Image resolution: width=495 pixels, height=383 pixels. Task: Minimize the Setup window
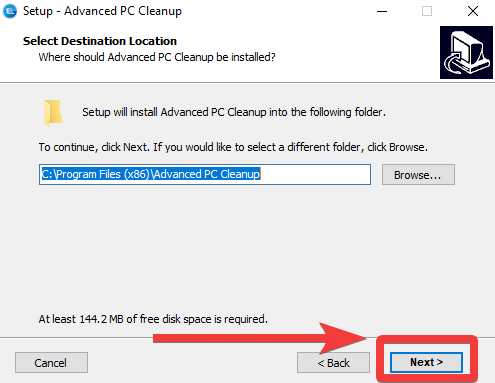(382, 11)
